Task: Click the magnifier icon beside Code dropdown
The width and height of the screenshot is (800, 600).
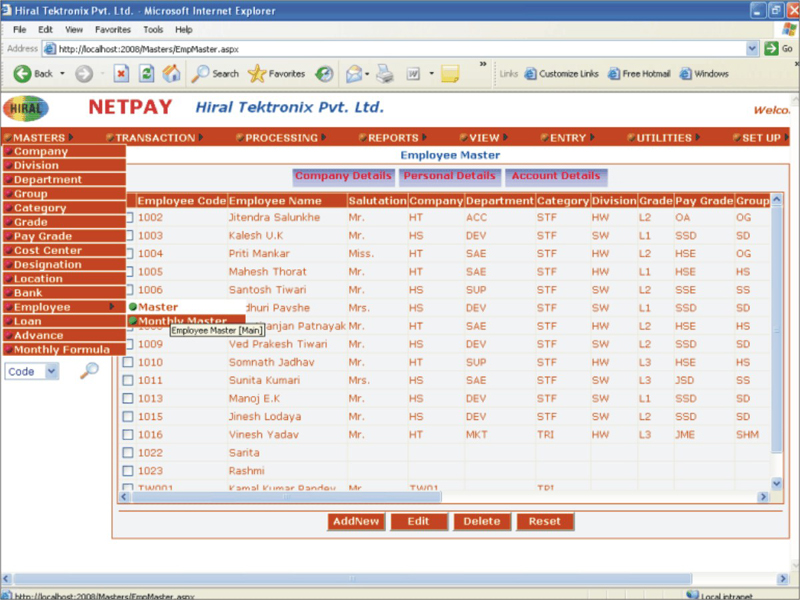Action: point(89,370)
